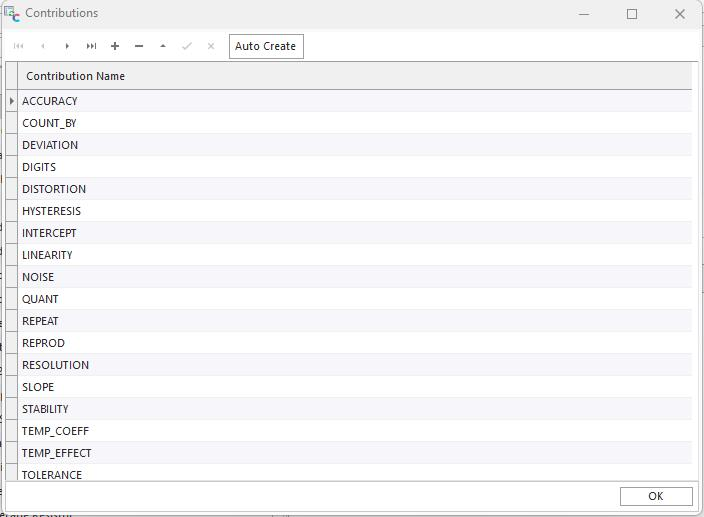Click the Auto Create button
Screen dimensions: 704x517
pyautogui.click(x=266, y=46)
